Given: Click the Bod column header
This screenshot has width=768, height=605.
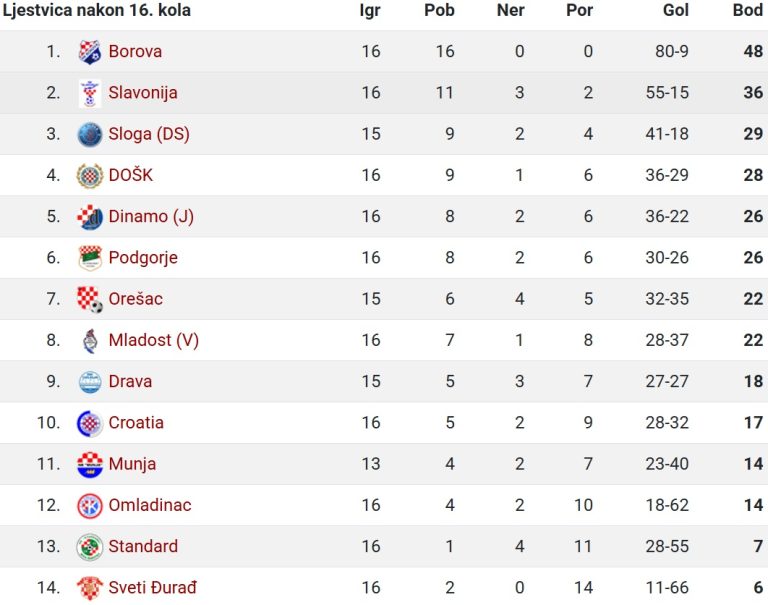Looking at the screenshot, I should pos(748,10).
